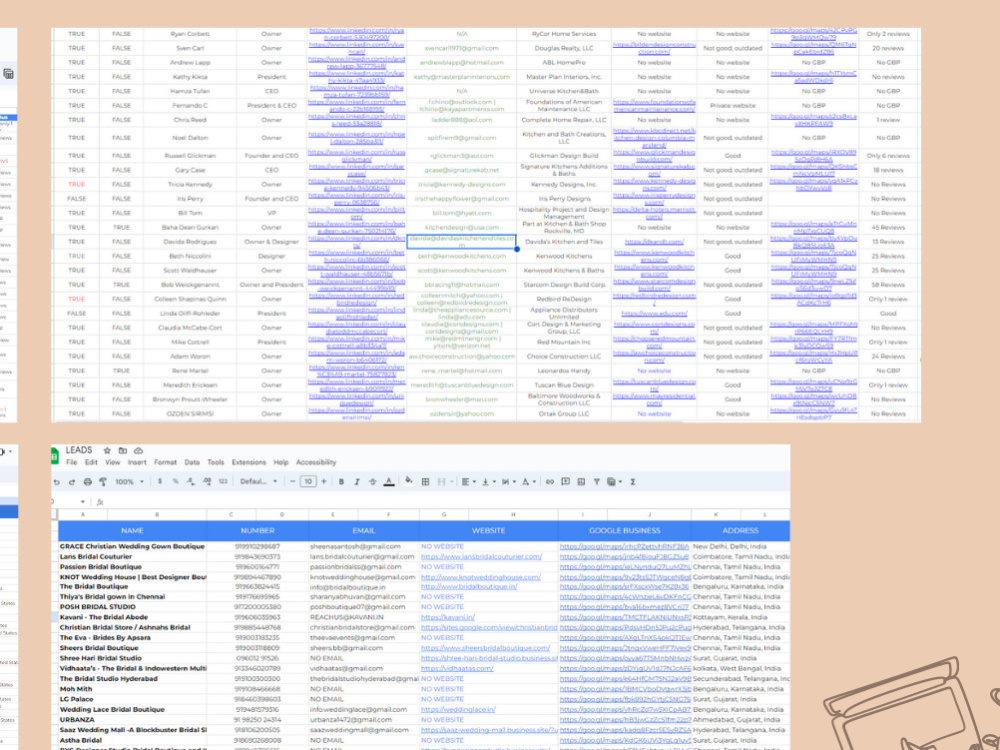Click the increase decimal places icon
The height and width of the screenshot is (750, 1000).
coord(207,482)
